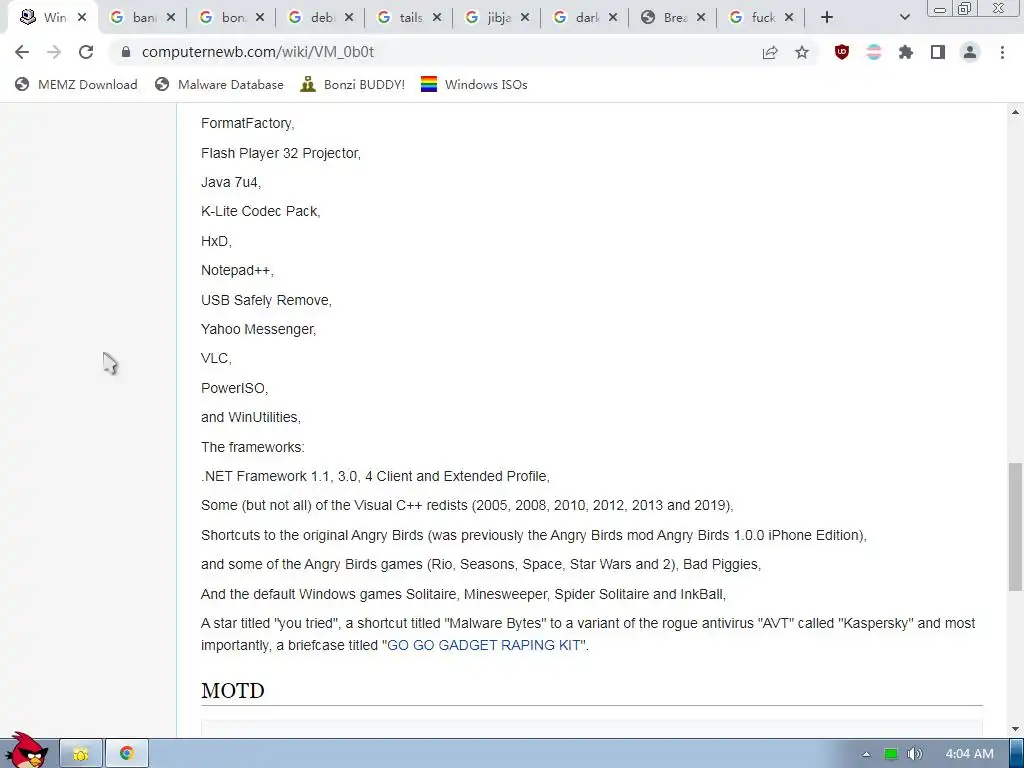
Task: Click the 'Yahoo Messenger,' list line
Action: [x=259, y=329]
